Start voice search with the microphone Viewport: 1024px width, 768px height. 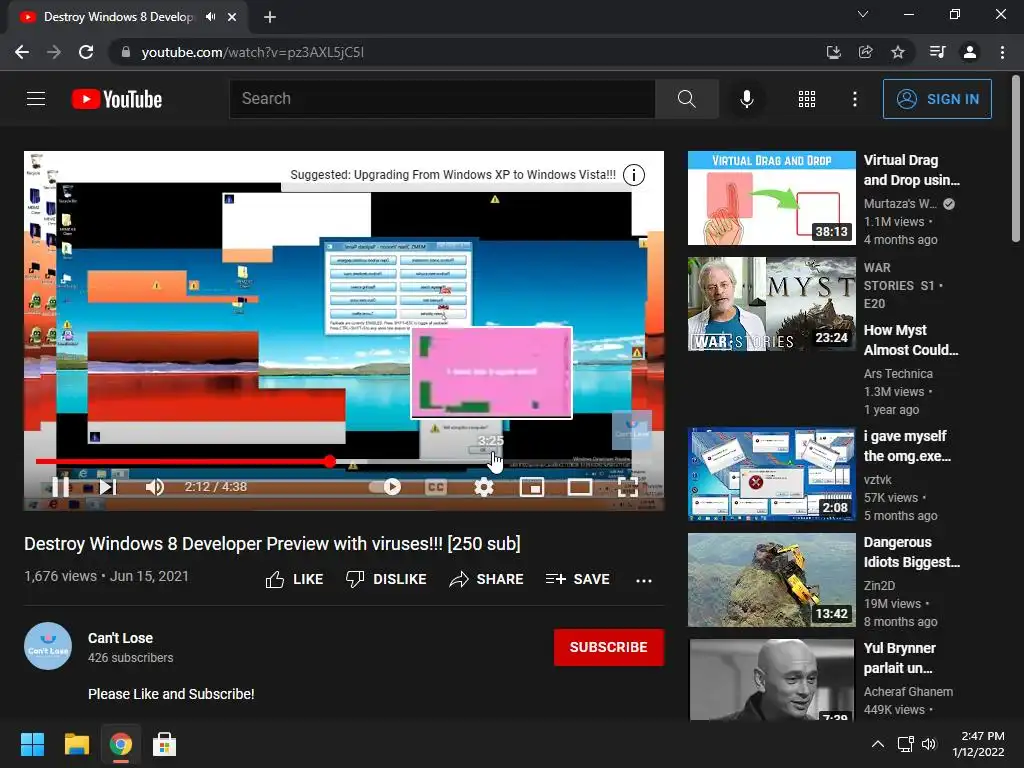coord(746,99)
